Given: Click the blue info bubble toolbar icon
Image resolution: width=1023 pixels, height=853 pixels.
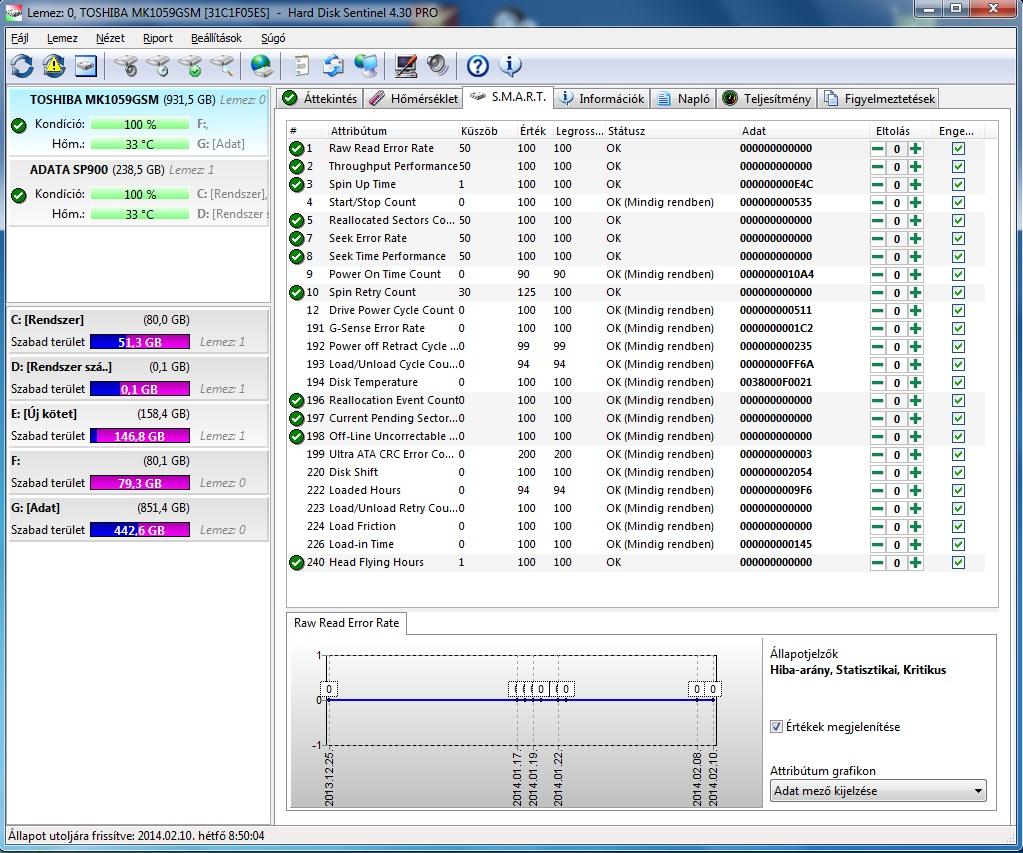Looking at the screenshot, I should [x=510, y=66].
